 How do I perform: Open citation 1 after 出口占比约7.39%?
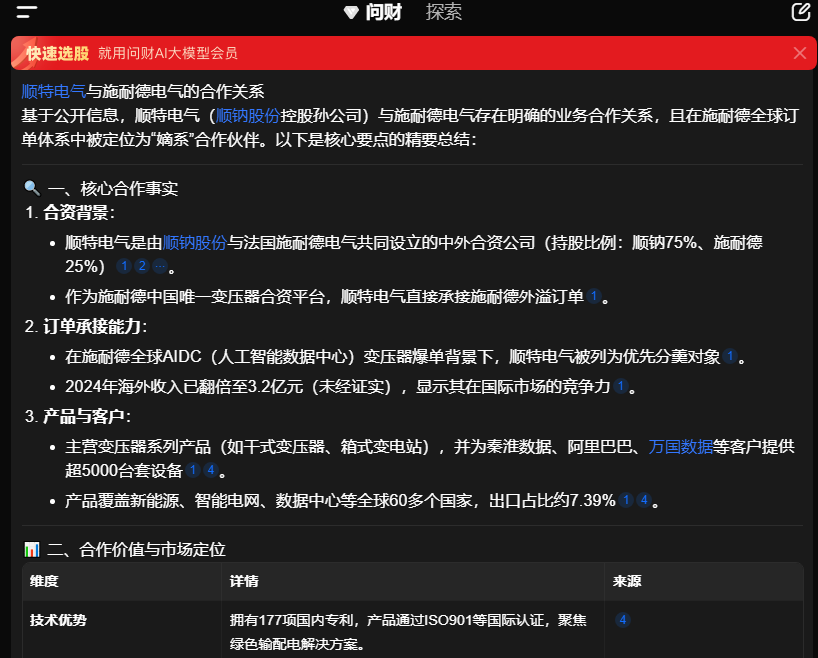pyautogui.click(x=626, y=500)
